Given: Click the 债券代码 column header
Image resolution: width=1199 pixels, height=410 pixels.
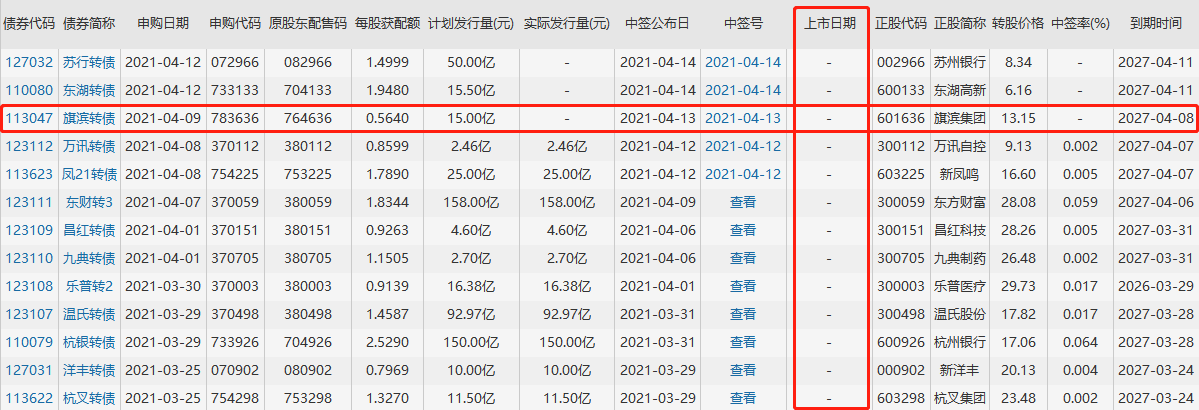Looking at the screenshot, I should (29, 24).
